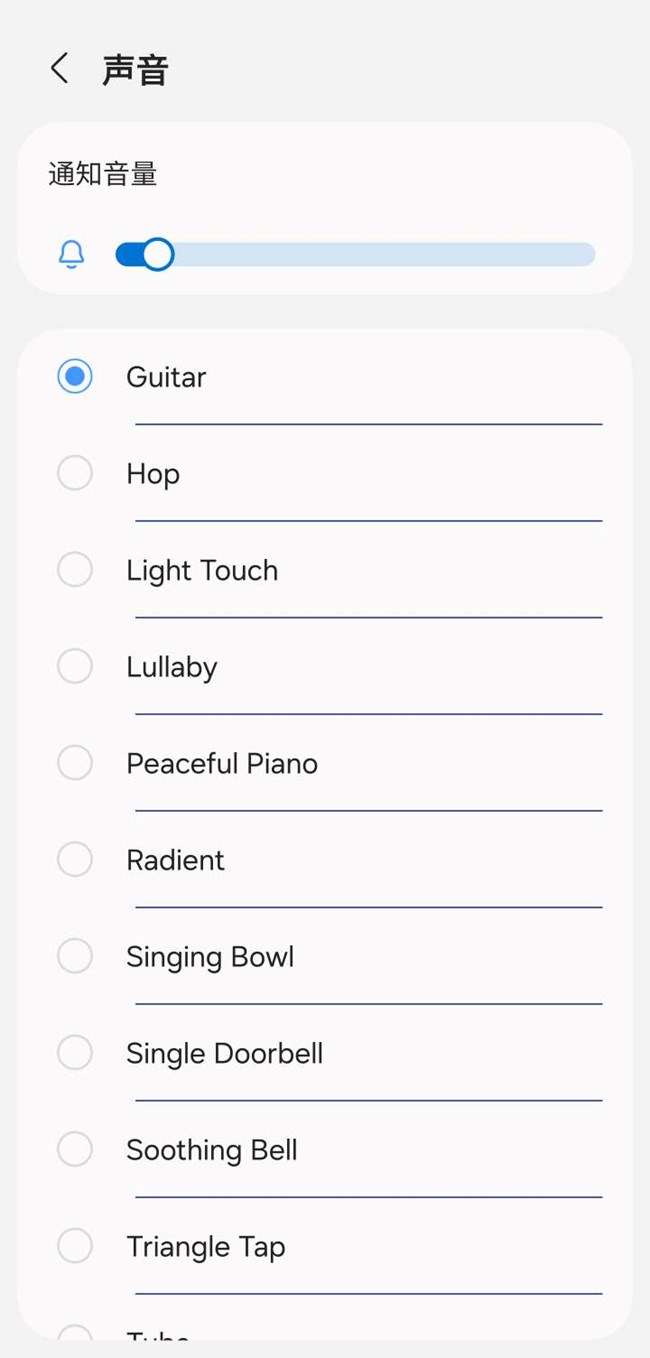The height and width of the screenshot is (1358, 650).
Task: Click the notification volume slider track
Action: (380, 255)
